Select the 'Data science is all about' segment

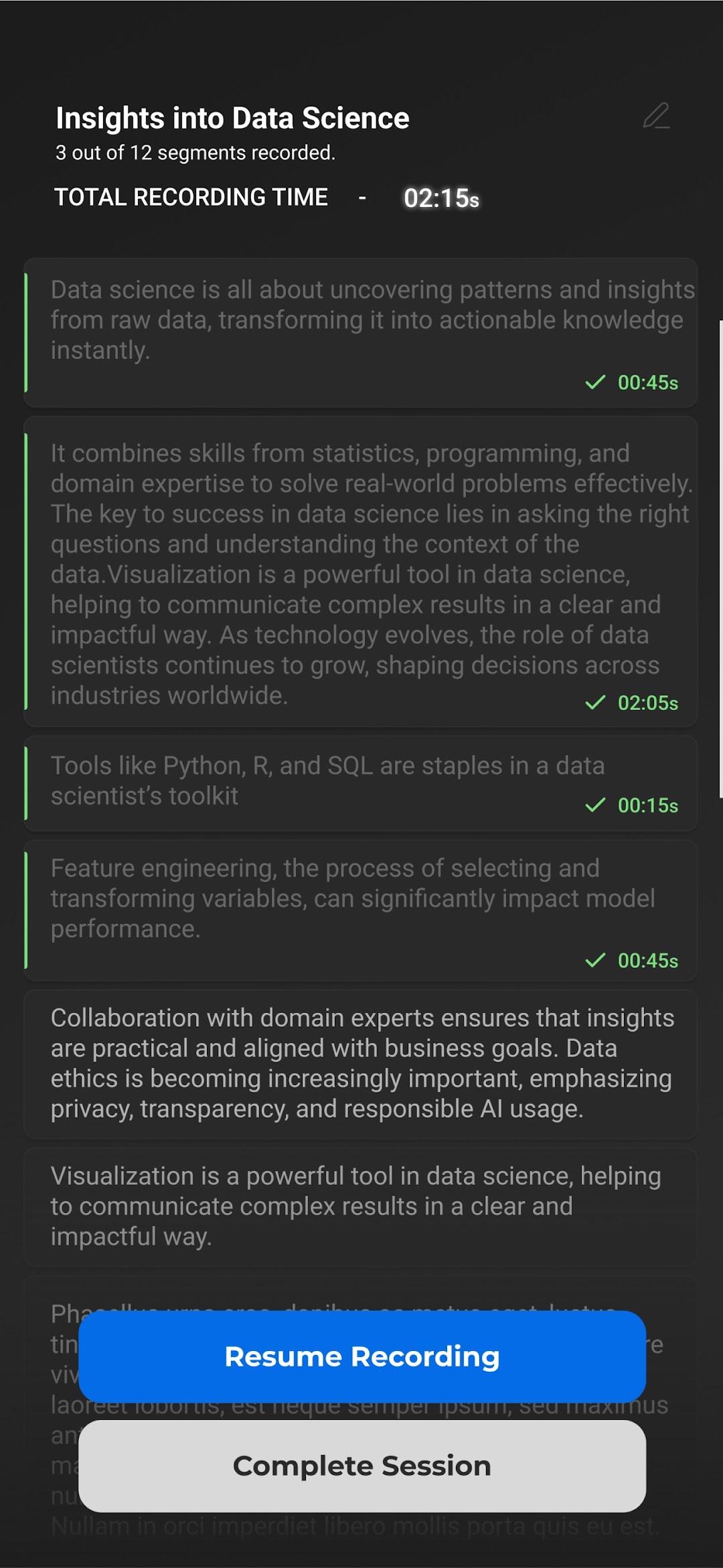[361, 332]
